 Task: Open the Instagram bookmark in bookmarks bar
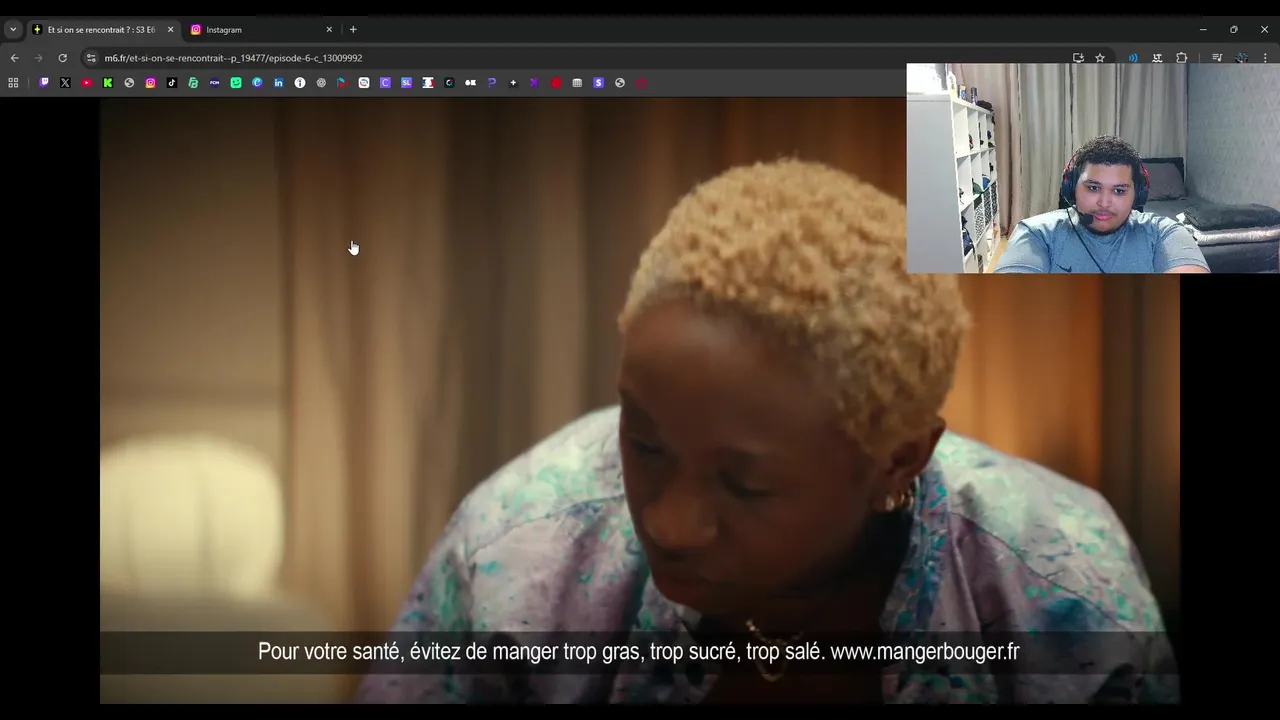[150, 83]
